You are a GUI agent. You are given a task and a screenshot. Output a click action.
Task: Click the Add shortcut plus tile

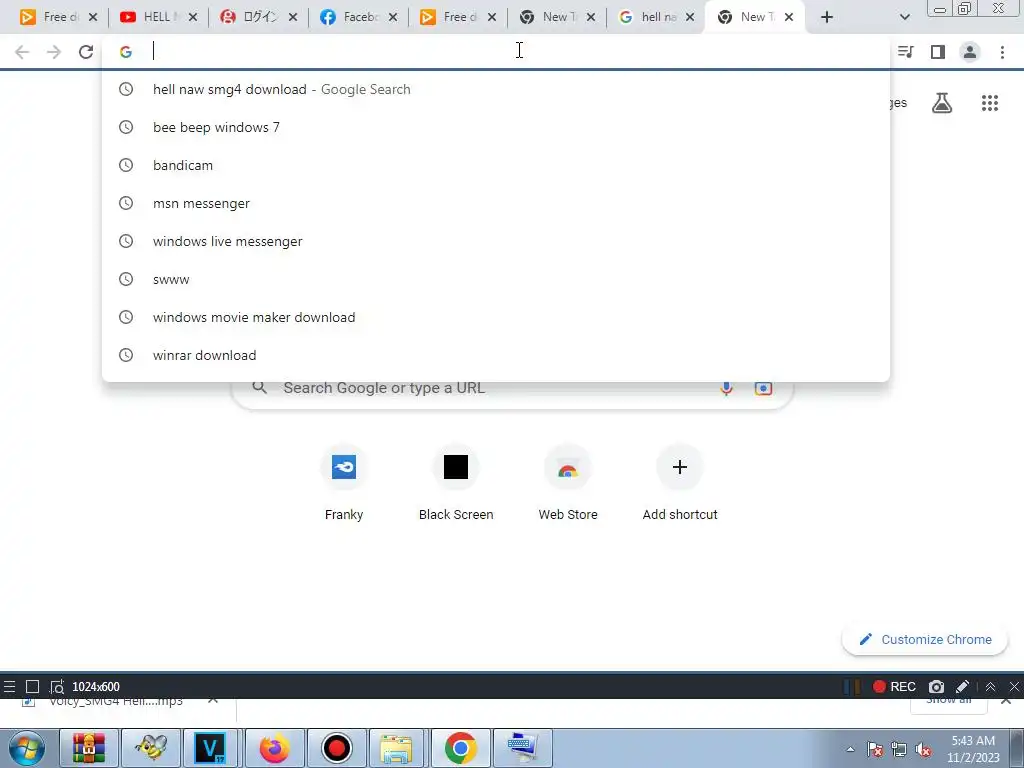[x=680, y=483]
